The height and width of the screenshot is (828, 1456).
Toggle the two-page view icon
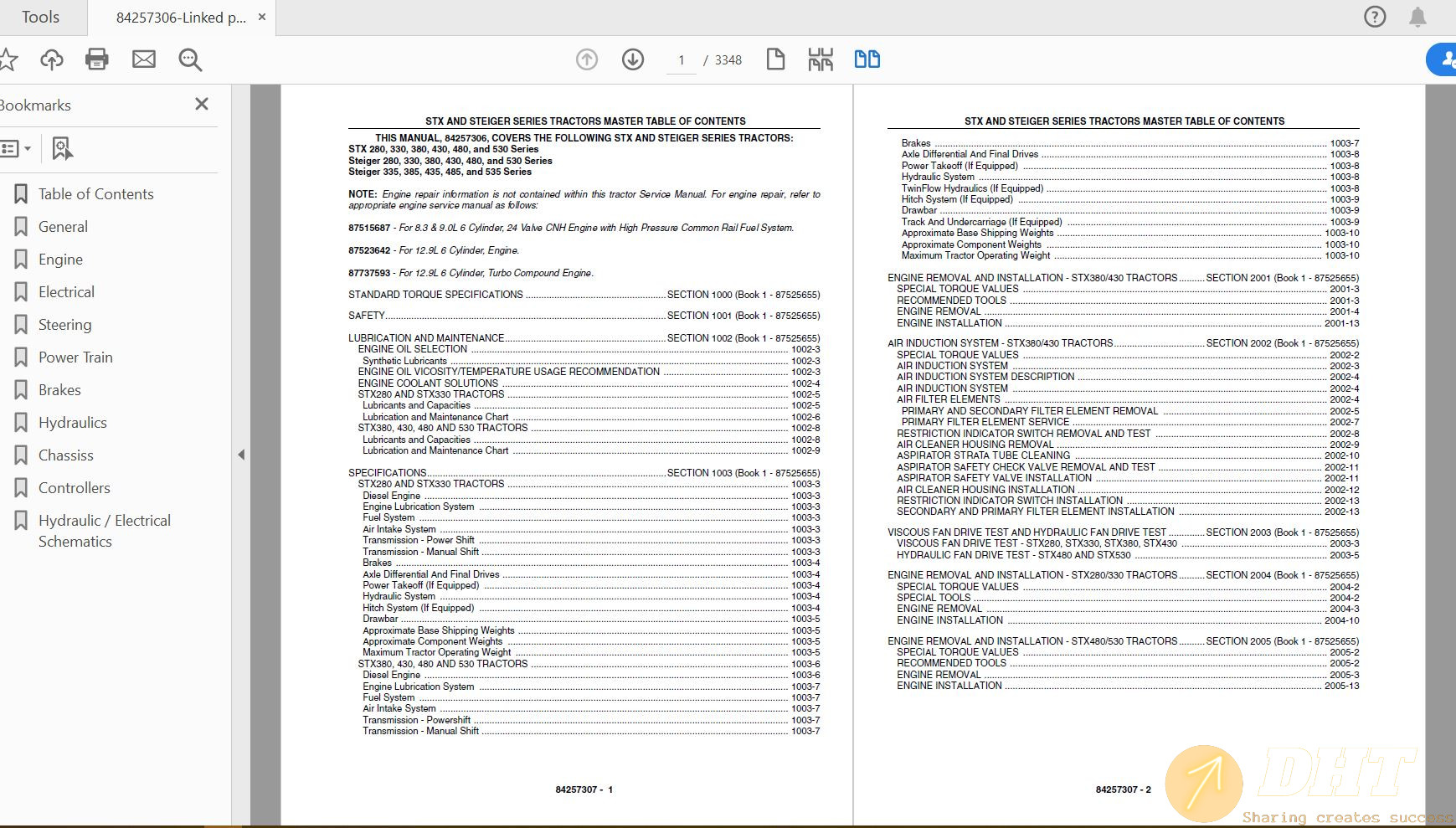tap(867, 59)
